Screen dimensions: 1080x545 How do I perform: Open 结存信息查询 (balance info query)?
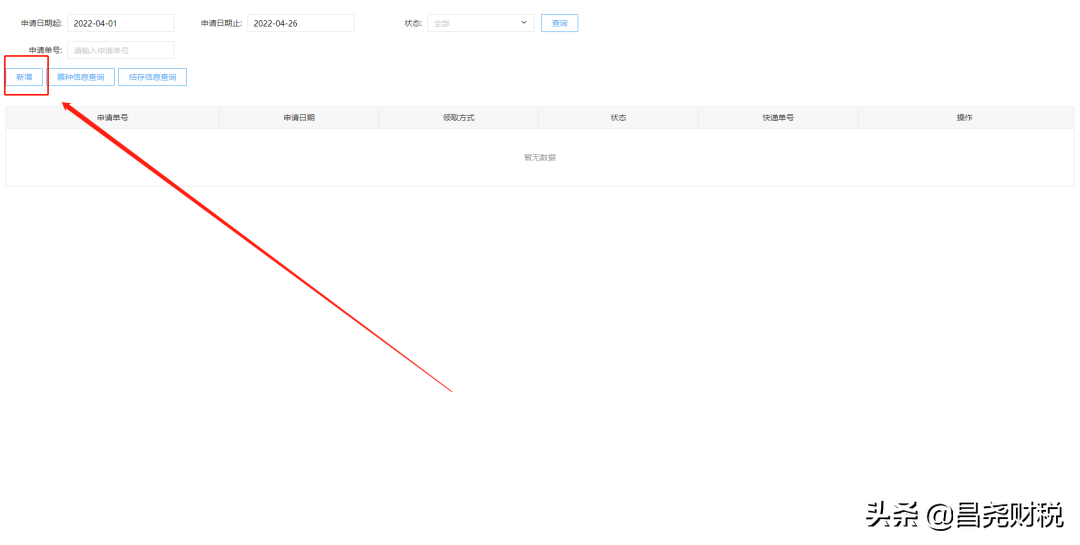pyautogui.click(x=152, y=77)
